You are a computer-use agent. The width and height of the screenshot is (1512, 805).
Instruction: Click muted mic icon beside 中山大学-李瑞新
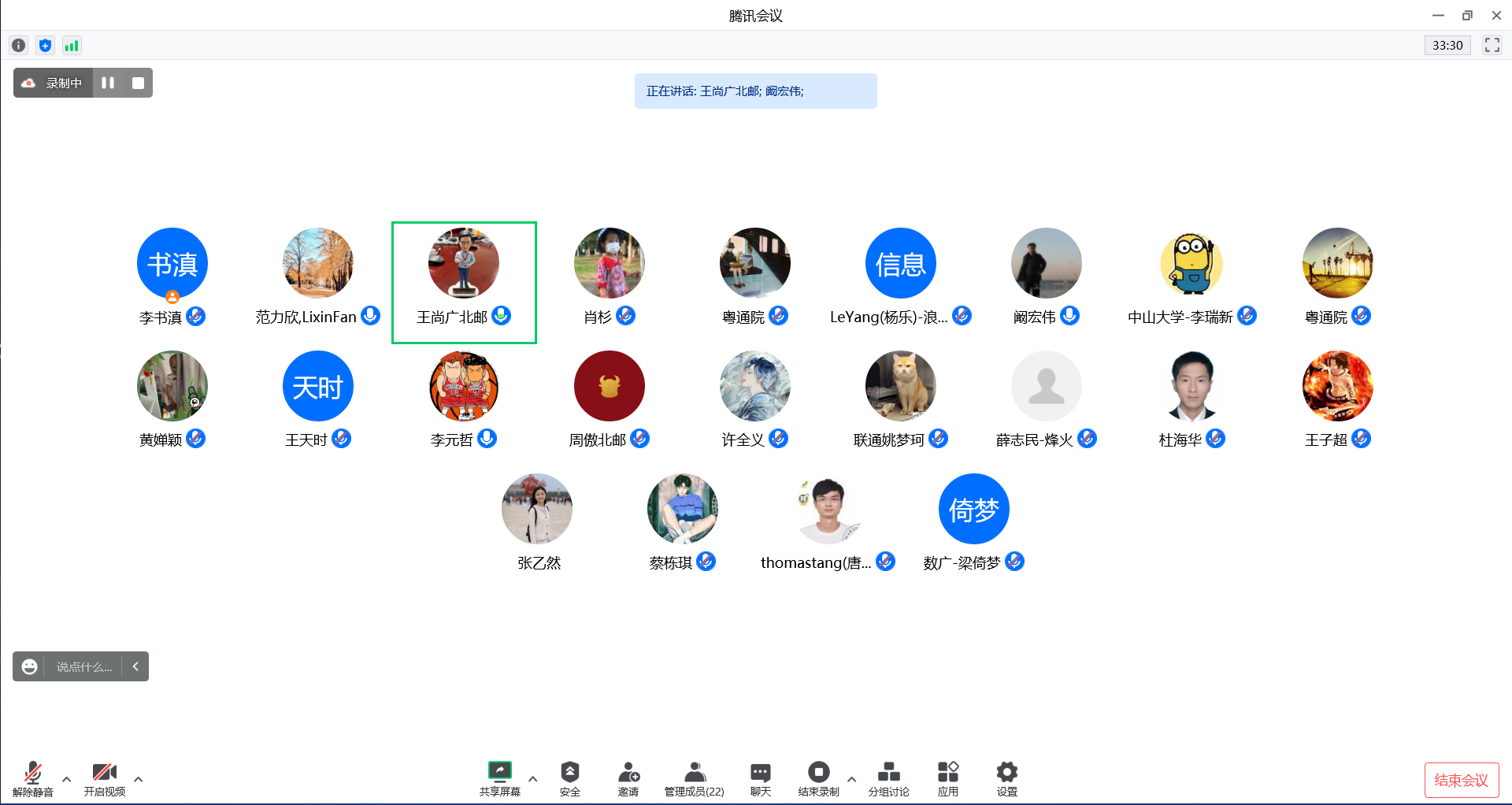1247,315
